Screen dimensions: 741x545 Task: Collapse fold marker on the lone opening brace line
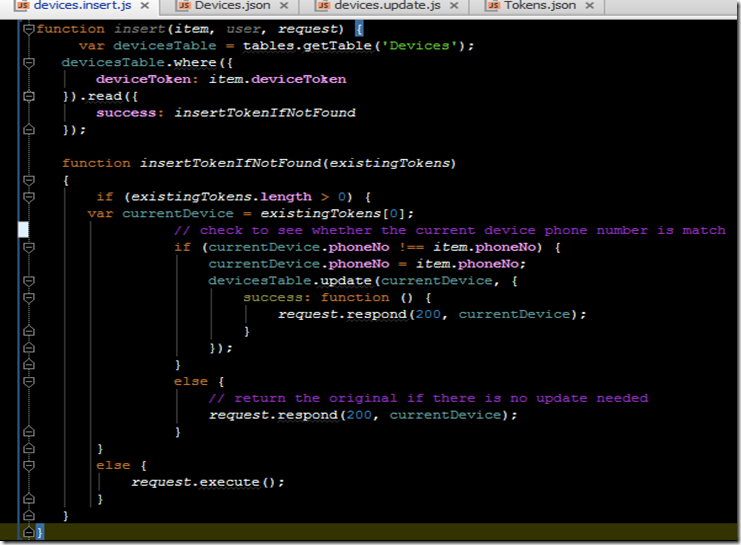29,180
